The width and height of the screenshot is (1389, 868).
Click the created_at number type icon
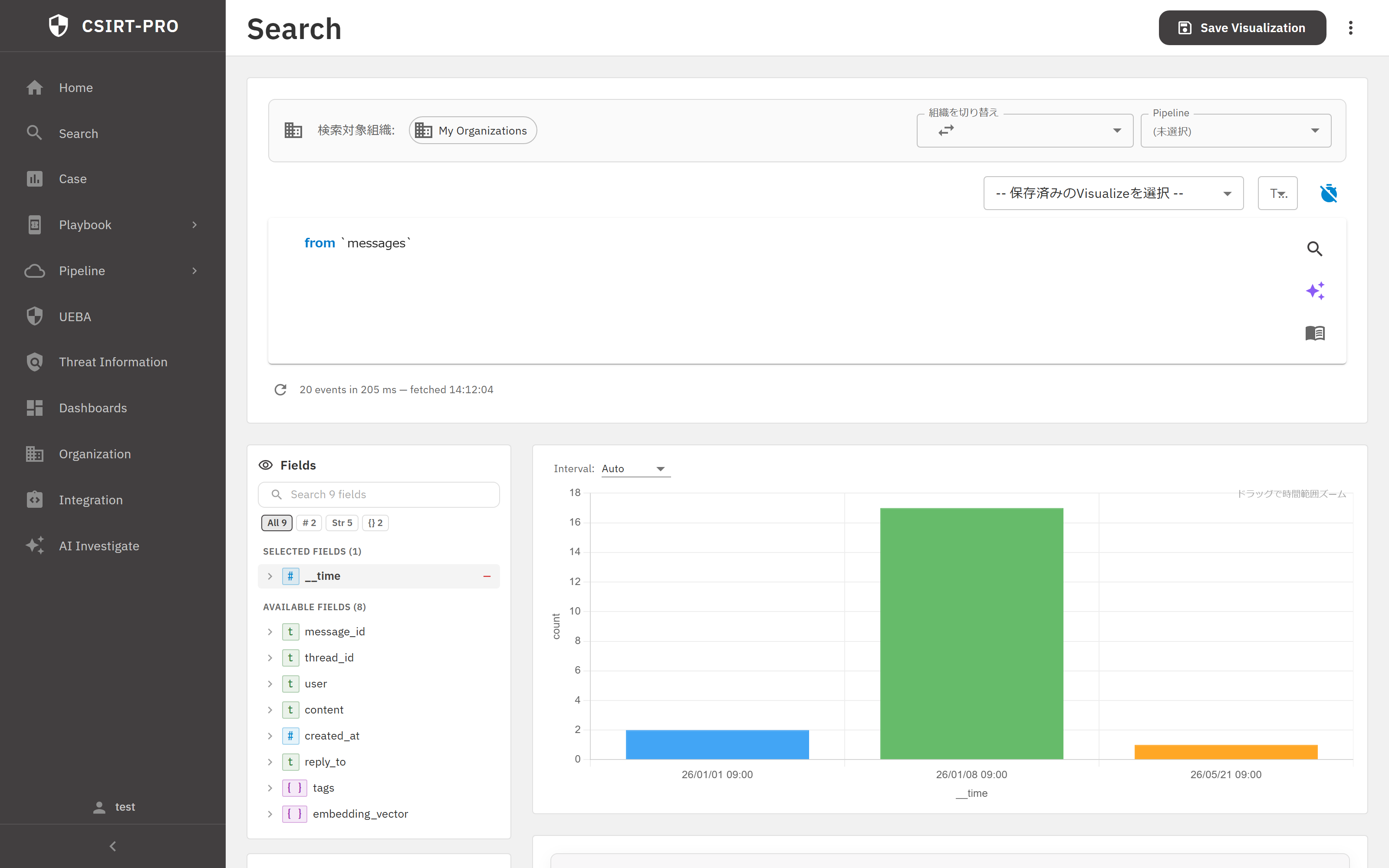[x=290, y=735]
